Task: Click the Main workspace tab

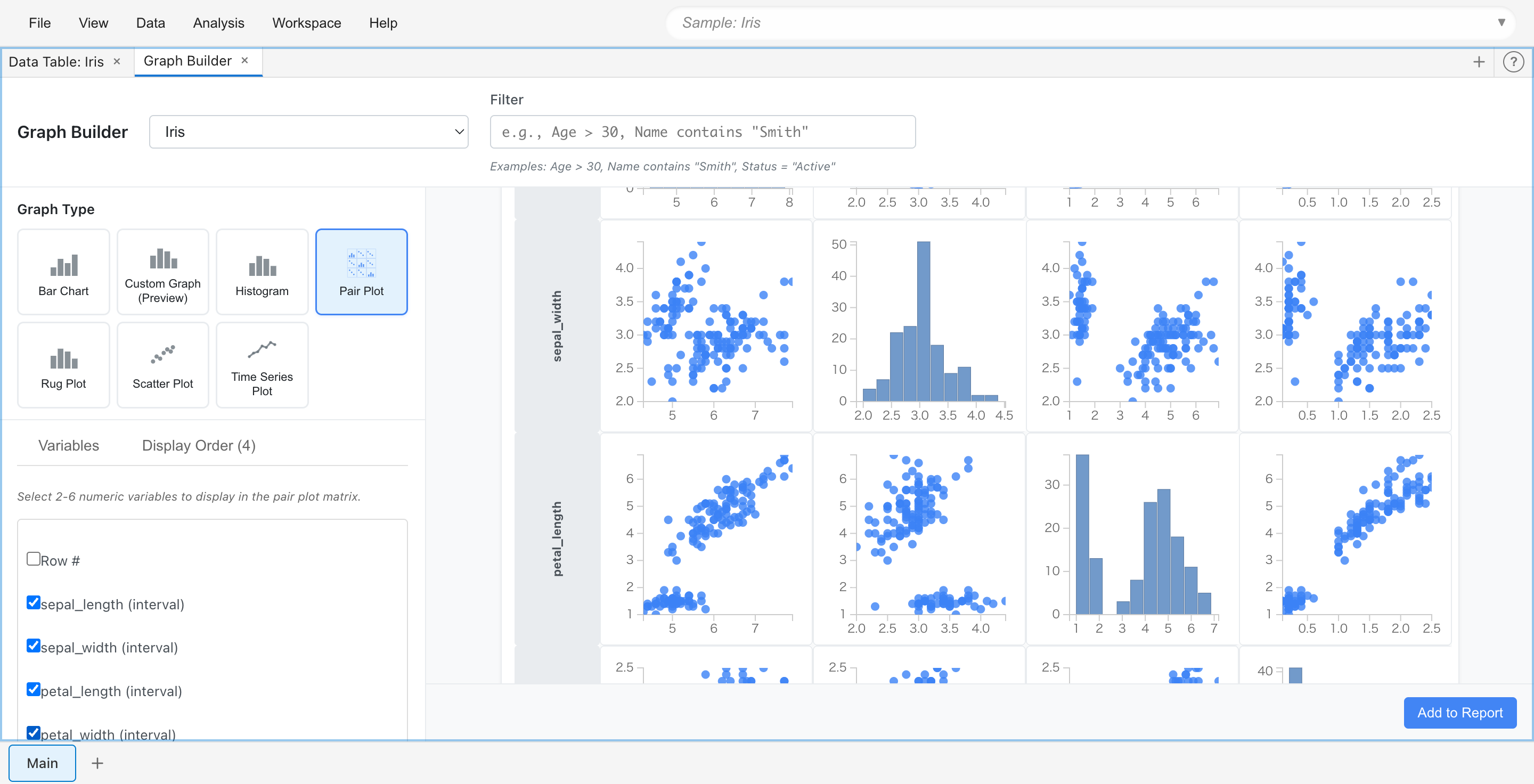Action: pos(42,763)
